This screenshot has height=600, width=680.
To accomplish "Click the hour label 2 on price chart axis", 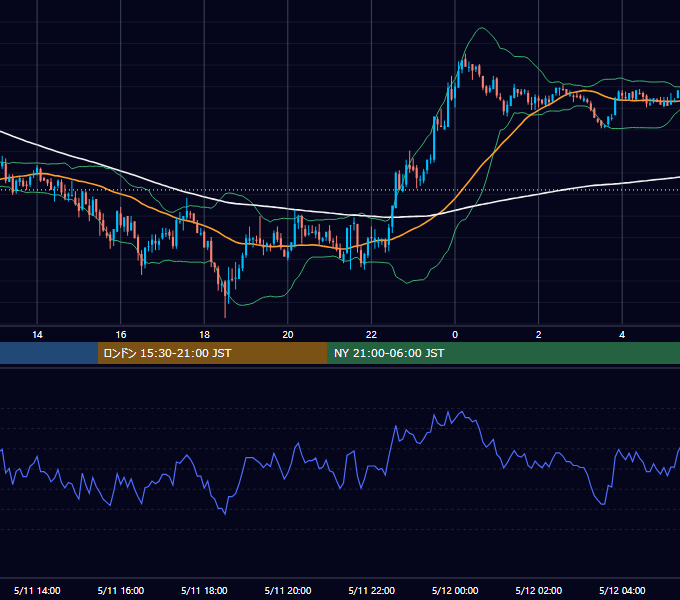I will coord(539,335).
